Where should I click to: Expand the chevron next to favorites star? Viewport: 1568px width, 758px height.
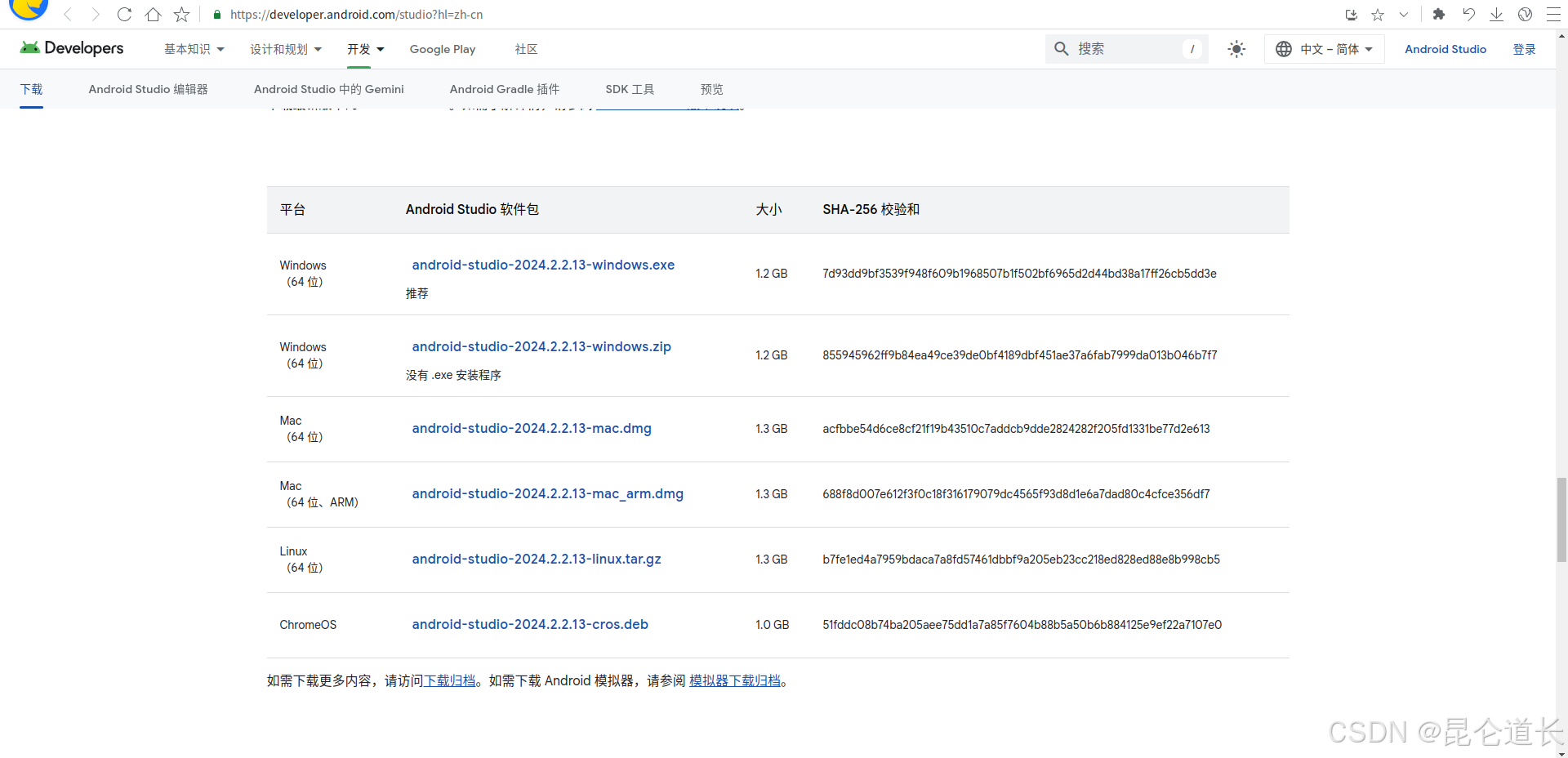1404,15
